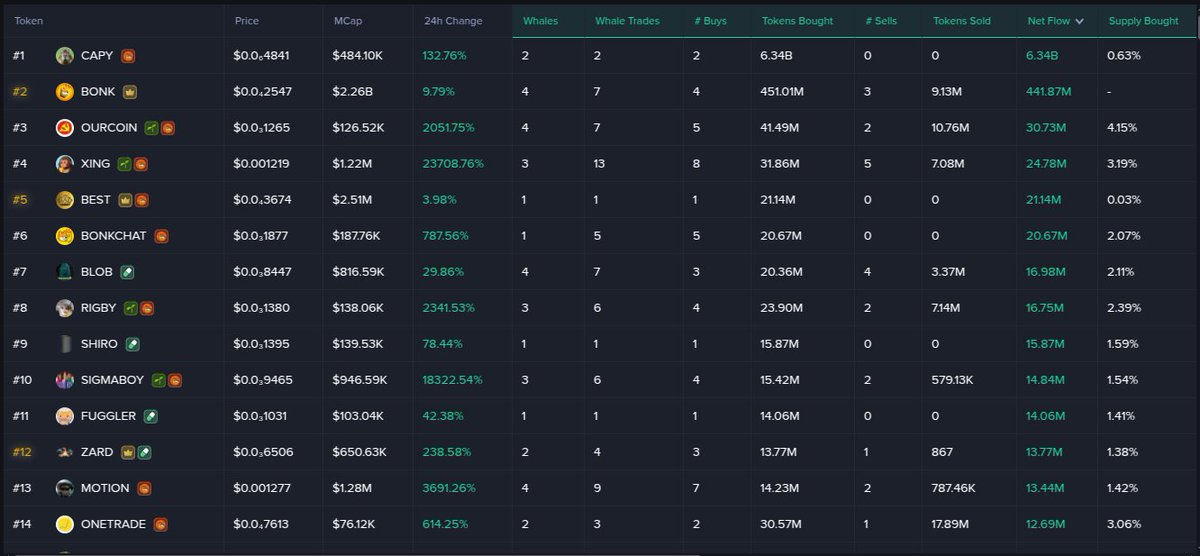Click the 18322.54% change value for SIGMABOY
The image size is (1200, 556).
[454, 380]
